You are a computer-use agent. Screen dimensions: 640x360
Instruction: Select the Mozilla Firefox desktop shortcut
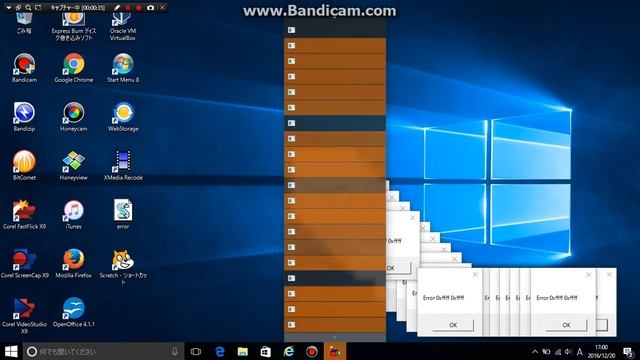pyautogui.click(x=74, y=264)
